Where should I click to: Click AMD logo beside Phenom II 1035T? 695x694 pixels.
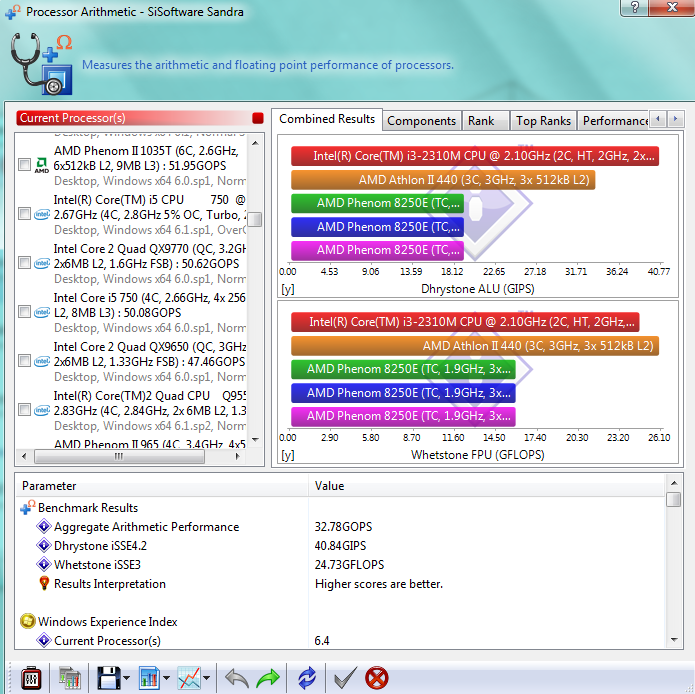pyautogui.click(x=42, y=165)
